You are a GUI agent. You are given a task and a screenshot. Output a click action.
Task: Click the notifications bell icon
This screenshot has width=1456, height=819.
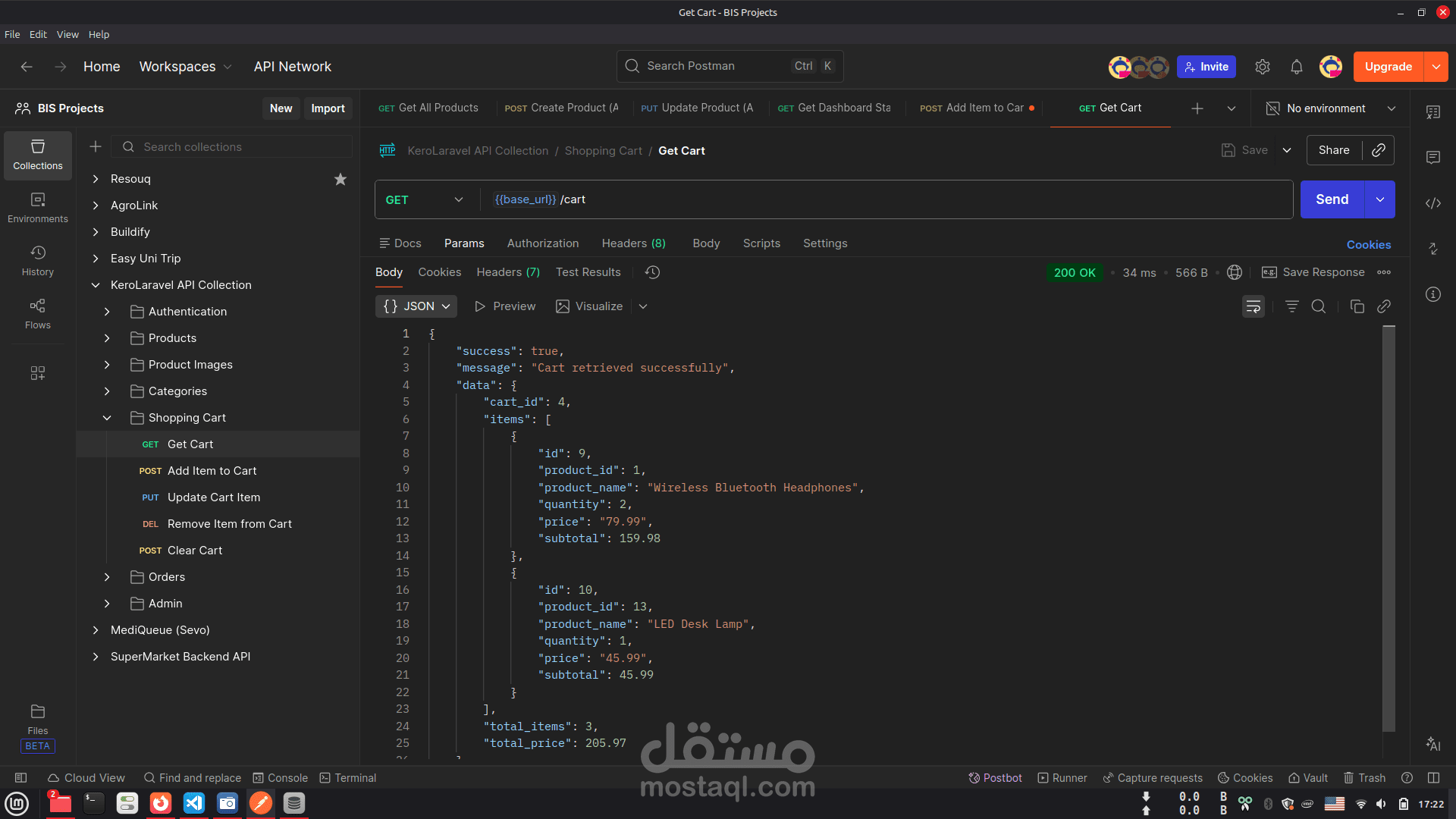pyautogui.click(x=1296, y=67)
